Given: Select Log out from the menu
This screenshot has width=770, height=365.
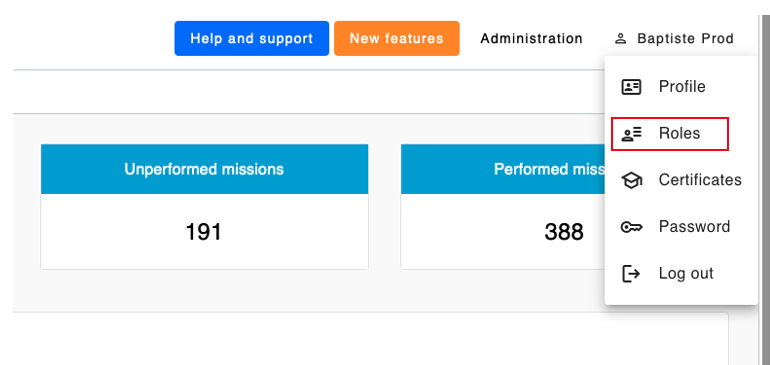Looking at the screenshot, I should [681, 274].
